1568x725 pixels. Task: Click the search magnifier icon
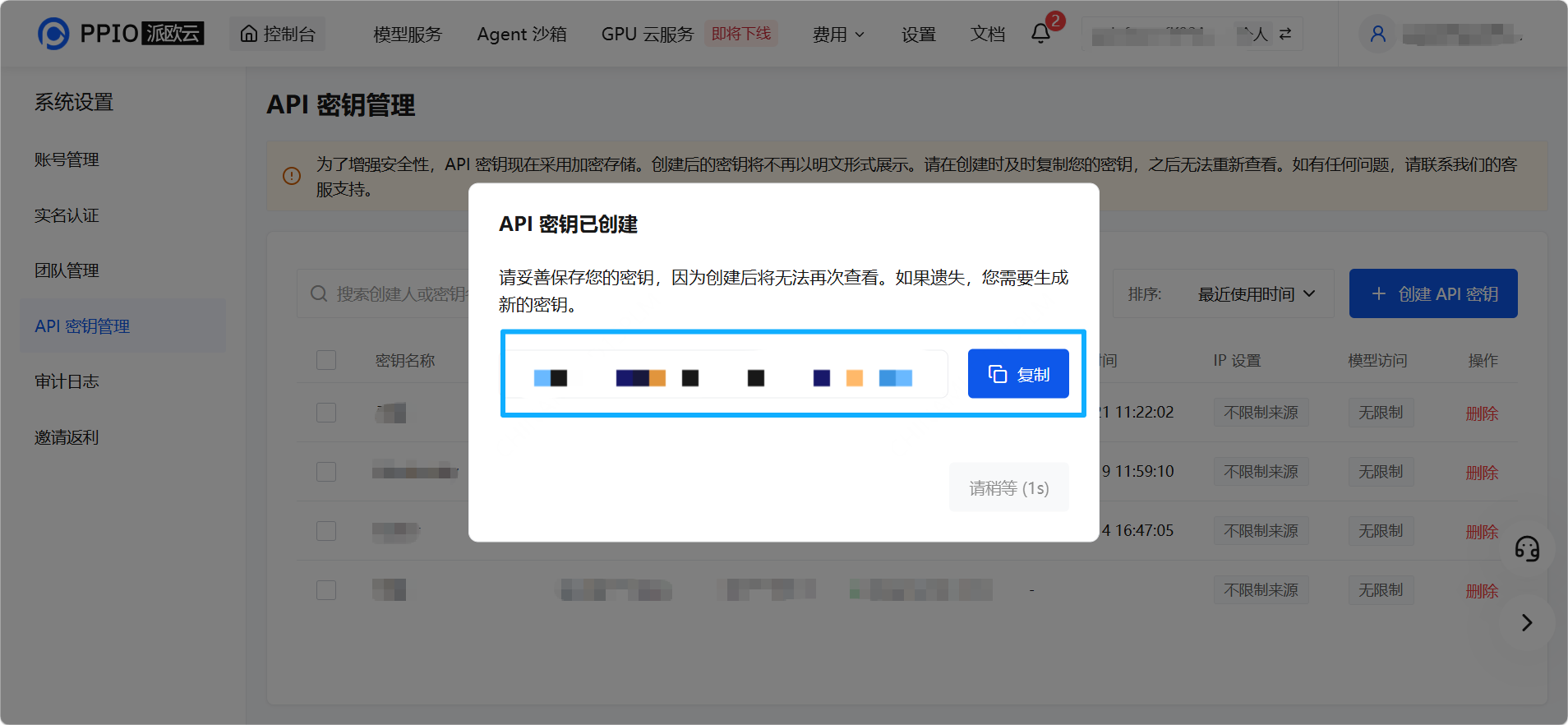click(x=319, y=293)
